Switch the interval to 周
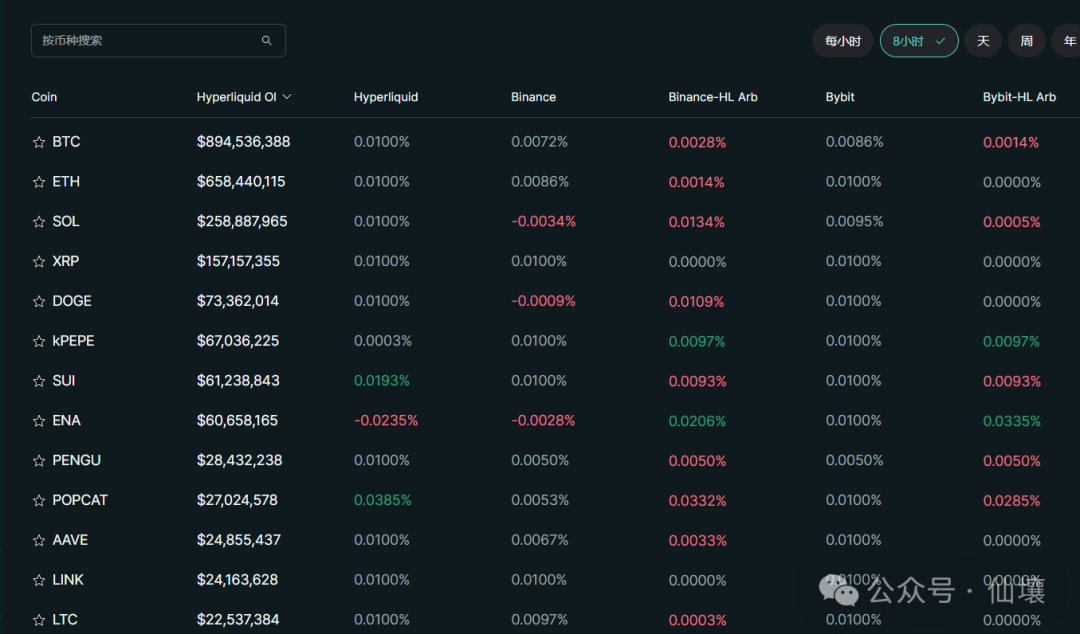Image resolution: width=1080 pixels, height=634 pixels. 1026,41
